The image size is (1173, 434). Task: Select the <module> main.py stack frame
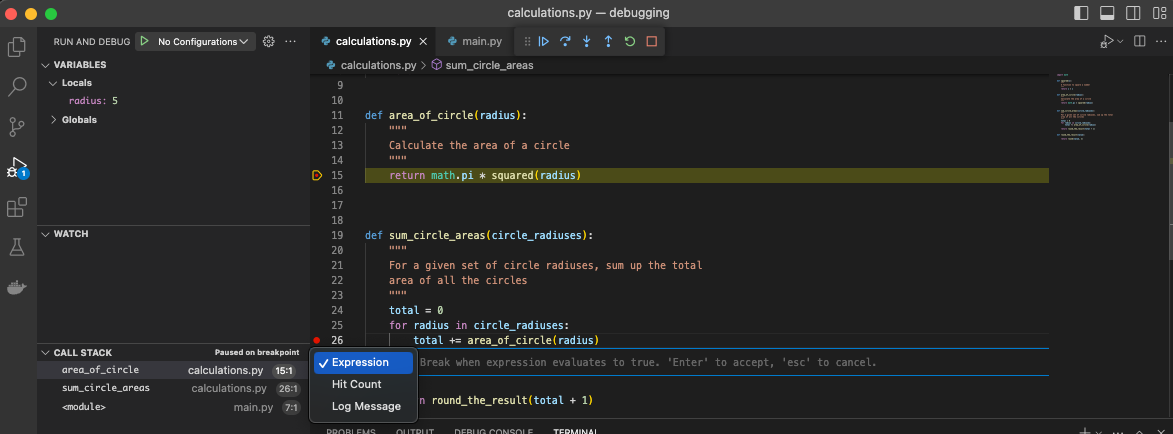[174, 408]
